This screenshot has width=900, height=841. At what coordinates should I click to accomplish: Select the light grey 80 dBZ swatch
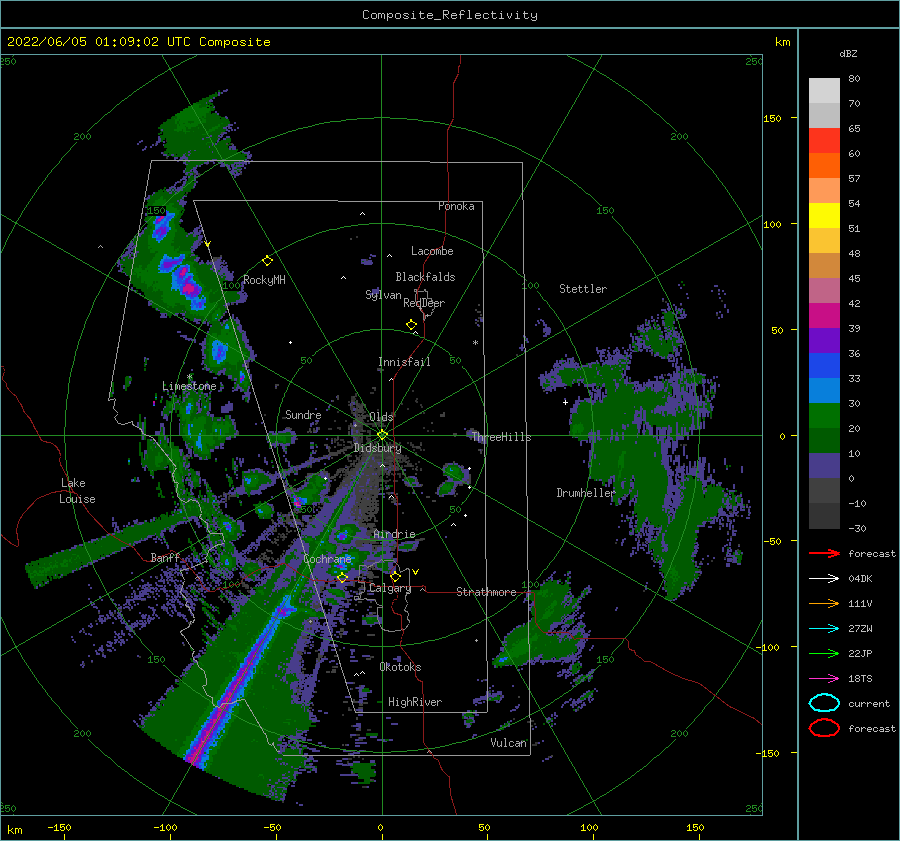click(x=824, y=91)
